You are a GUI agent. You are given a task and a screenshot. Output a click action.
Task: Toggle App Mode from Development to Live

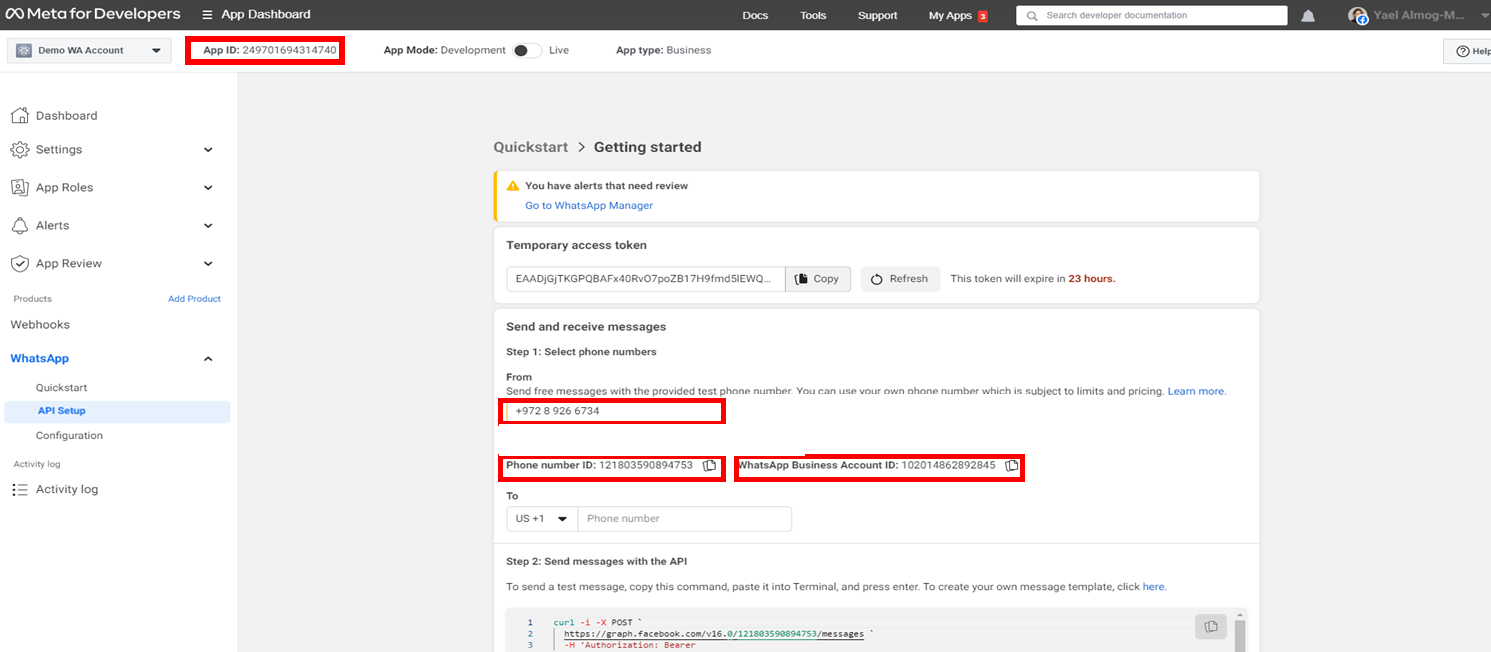click(x=527, y=50)
